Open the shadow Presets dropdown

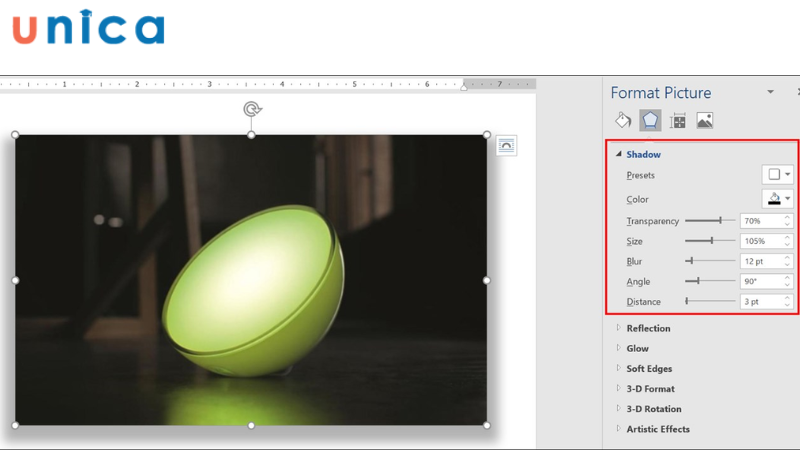pyautogui.click(x=778, y=174)
